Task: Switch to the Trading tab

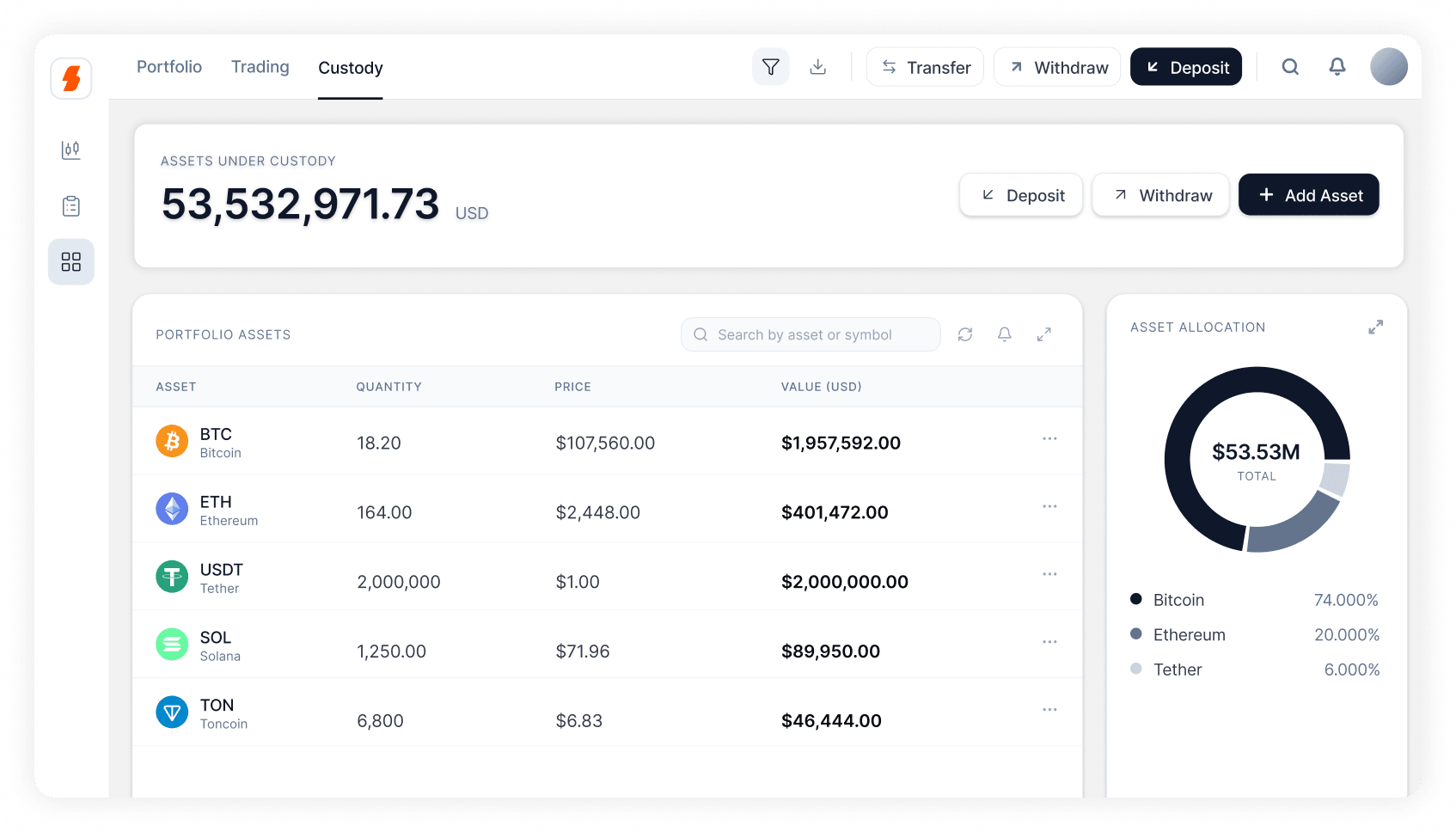Action: coord(260,67)
